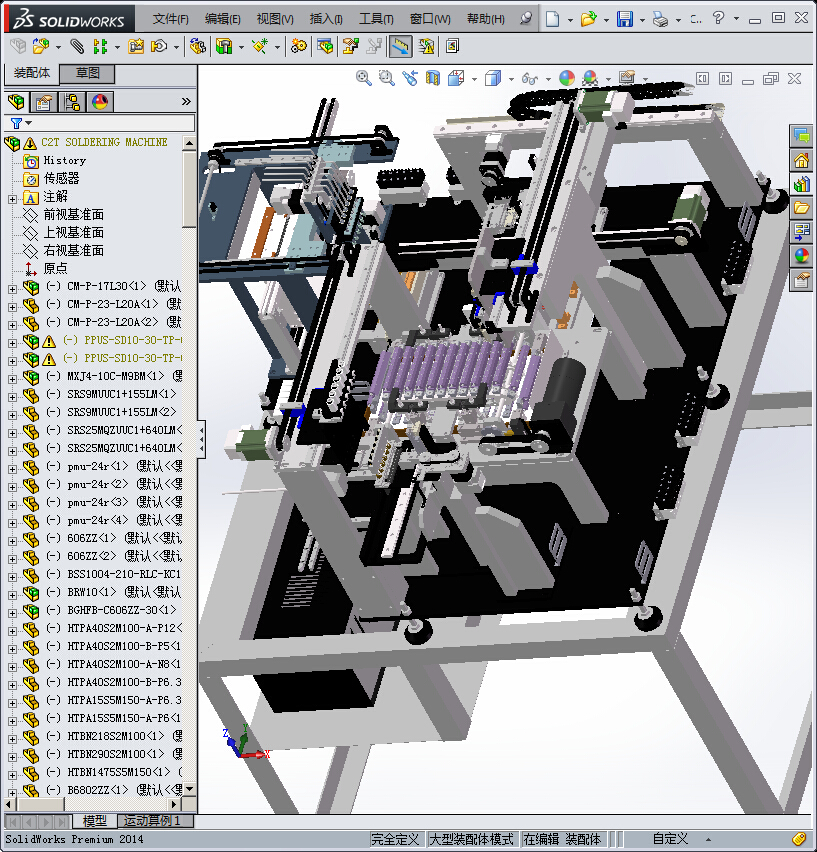Expand the dropdown arrow next to Save

click(x=642, y=20)
